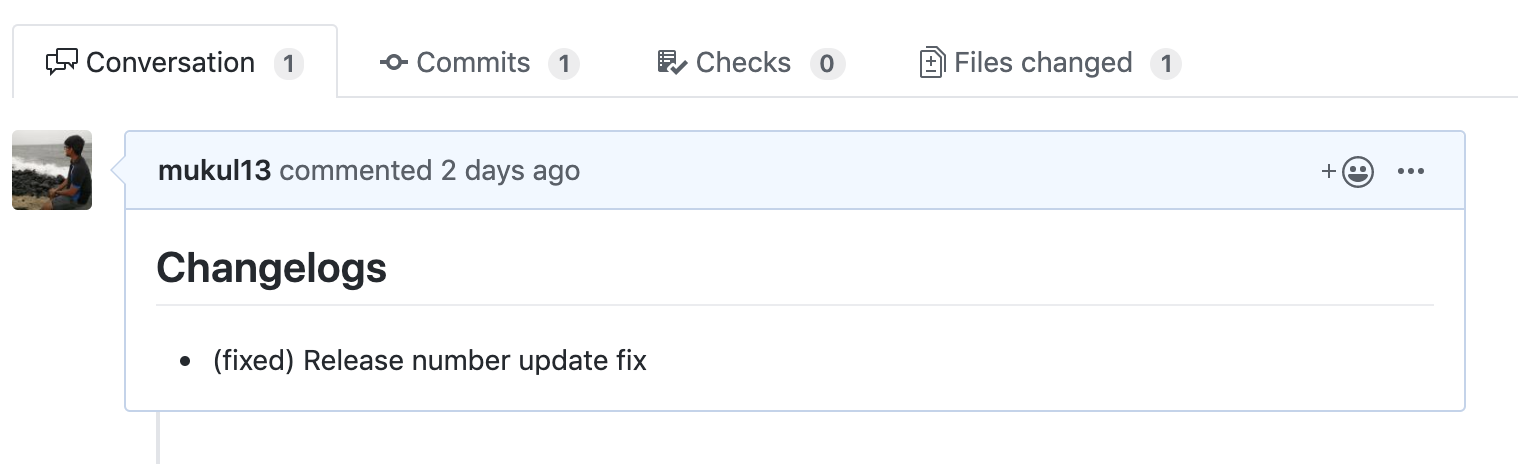Switch to the Conversation tab

pyautogui.click(x=170, y=63)
